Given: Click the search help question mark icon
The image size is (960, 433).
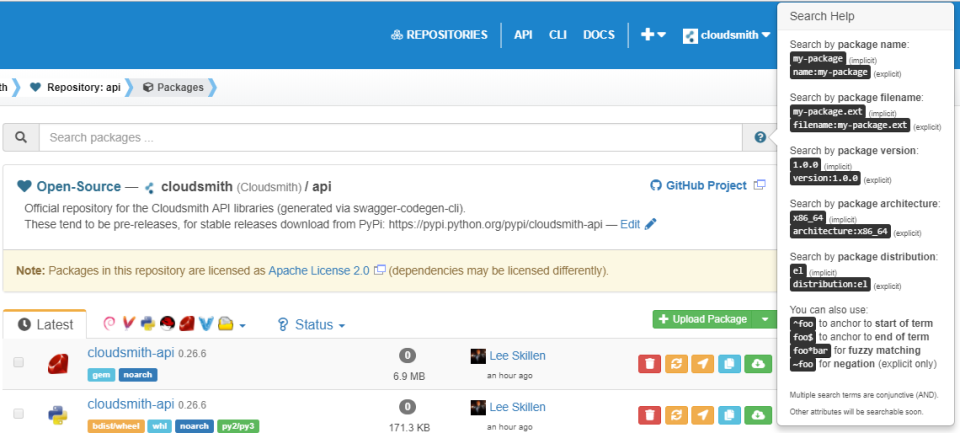Looking at the screenshot, I should pyautogui.click(x=760, y=137).
